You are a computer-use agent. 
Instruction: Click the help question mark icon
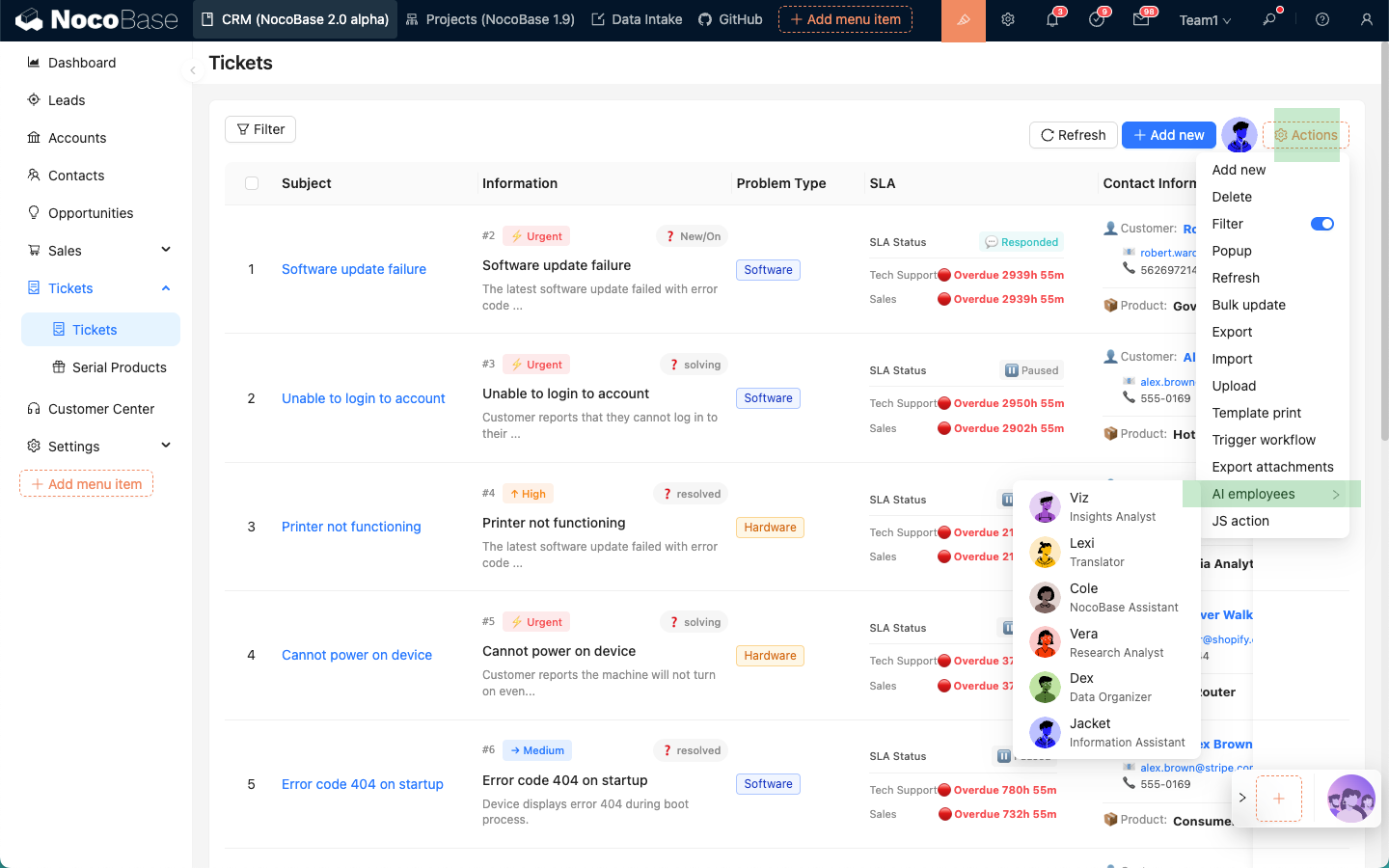click(1322, 20)
